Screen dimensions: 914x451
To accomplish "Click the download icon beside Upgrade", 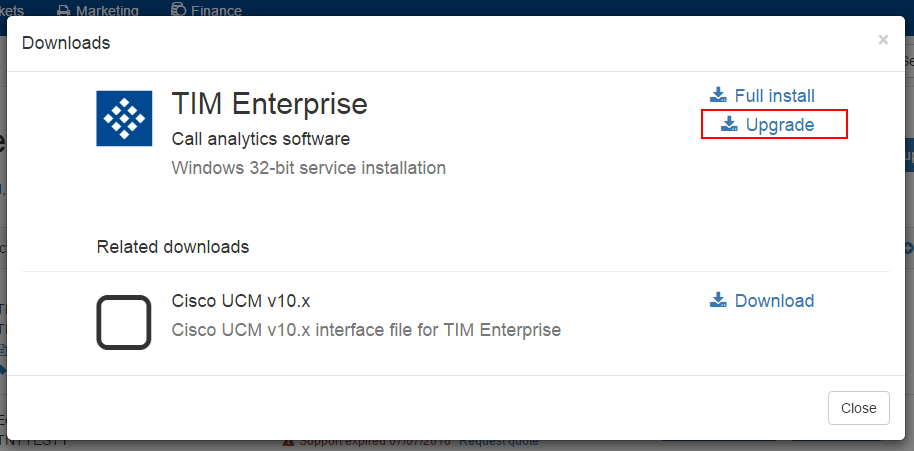I will (x=729, y=124).
